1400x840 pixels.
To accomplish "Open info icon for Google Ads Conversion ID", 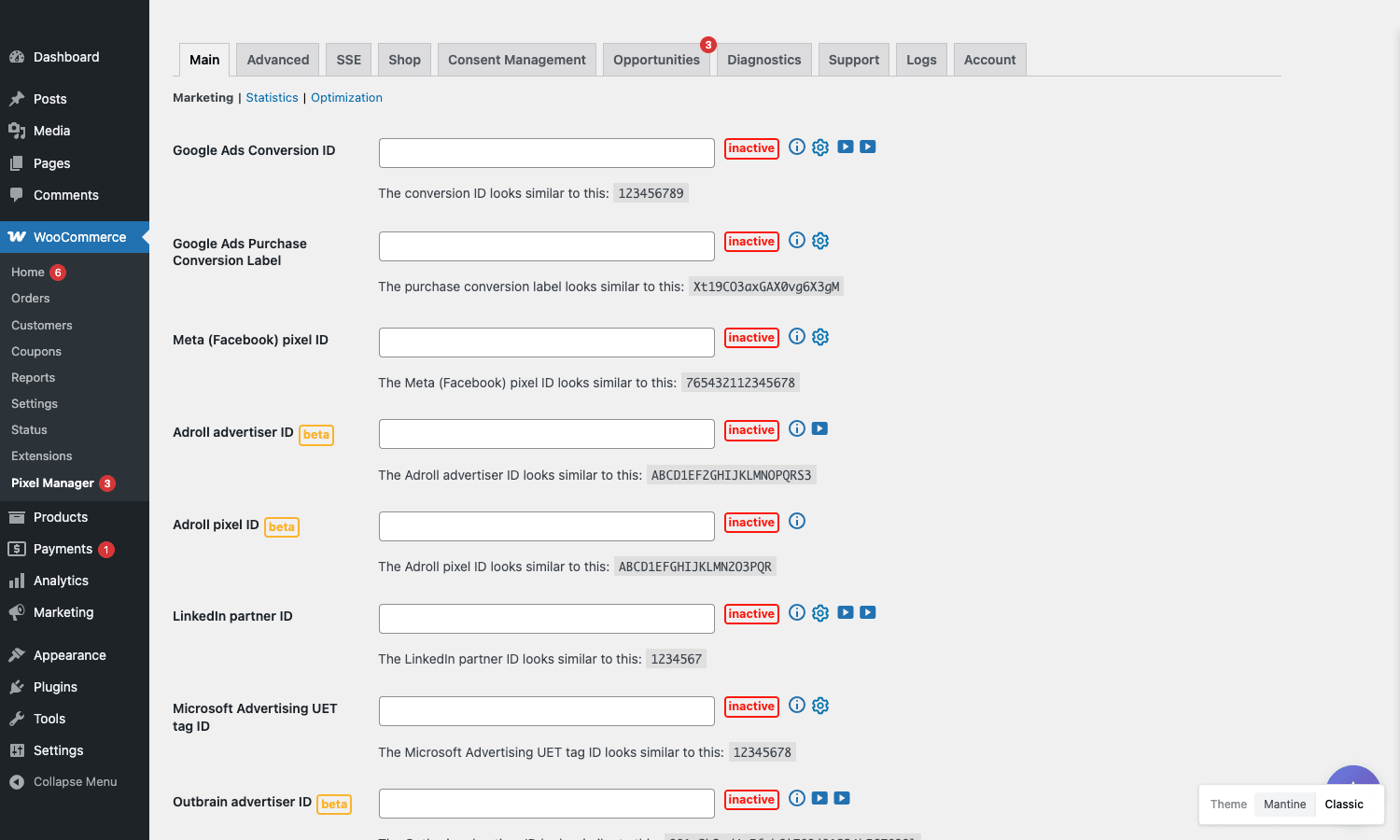I will 797,147.
